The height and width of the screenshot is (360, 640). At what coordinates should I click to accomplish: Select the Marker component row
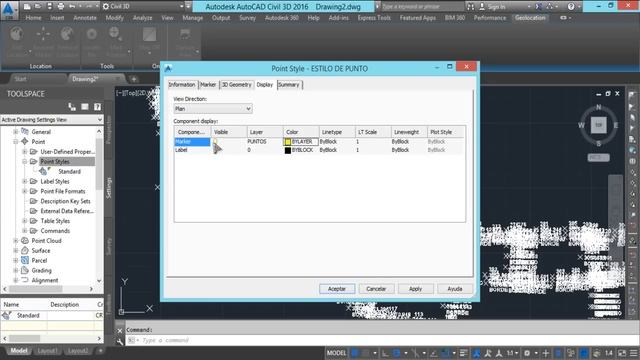(x=192, y=142)
